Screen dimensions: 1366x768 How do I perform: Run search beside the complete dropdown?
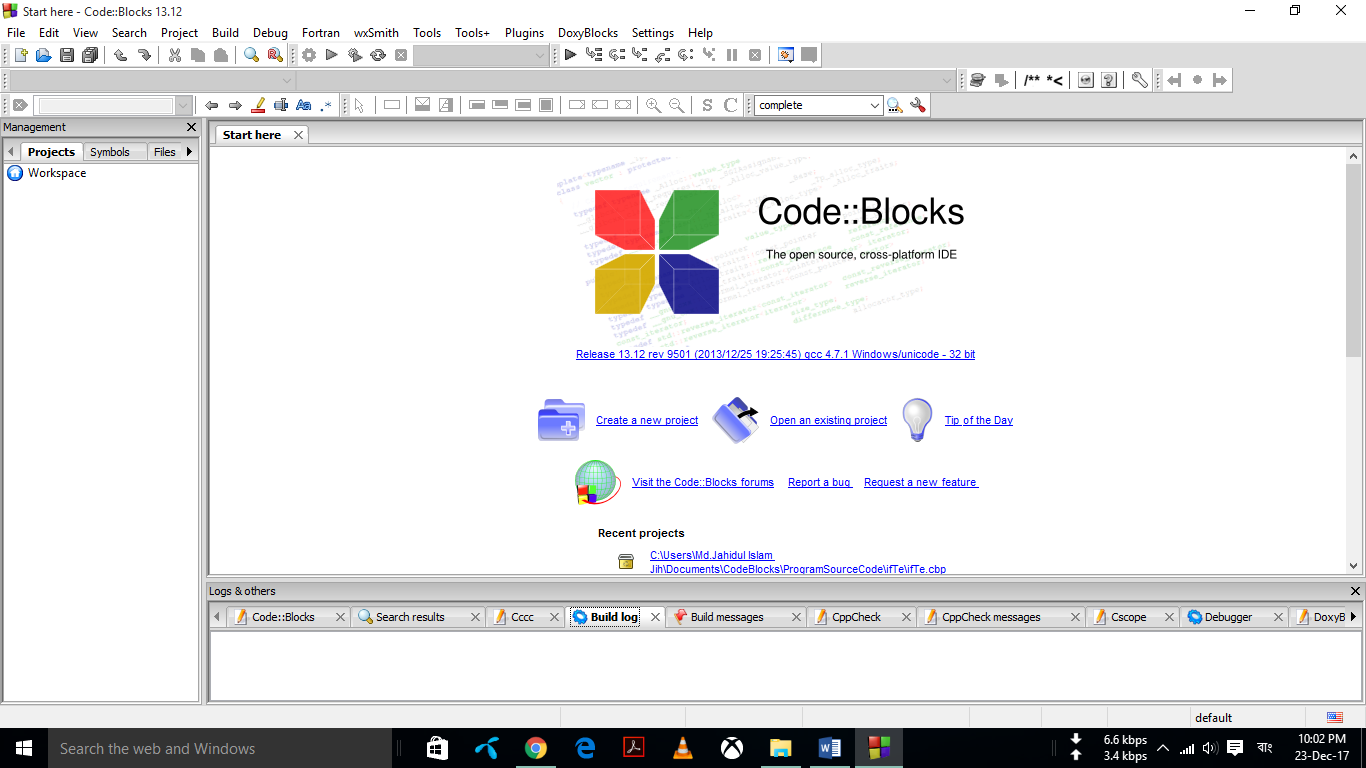895,105
